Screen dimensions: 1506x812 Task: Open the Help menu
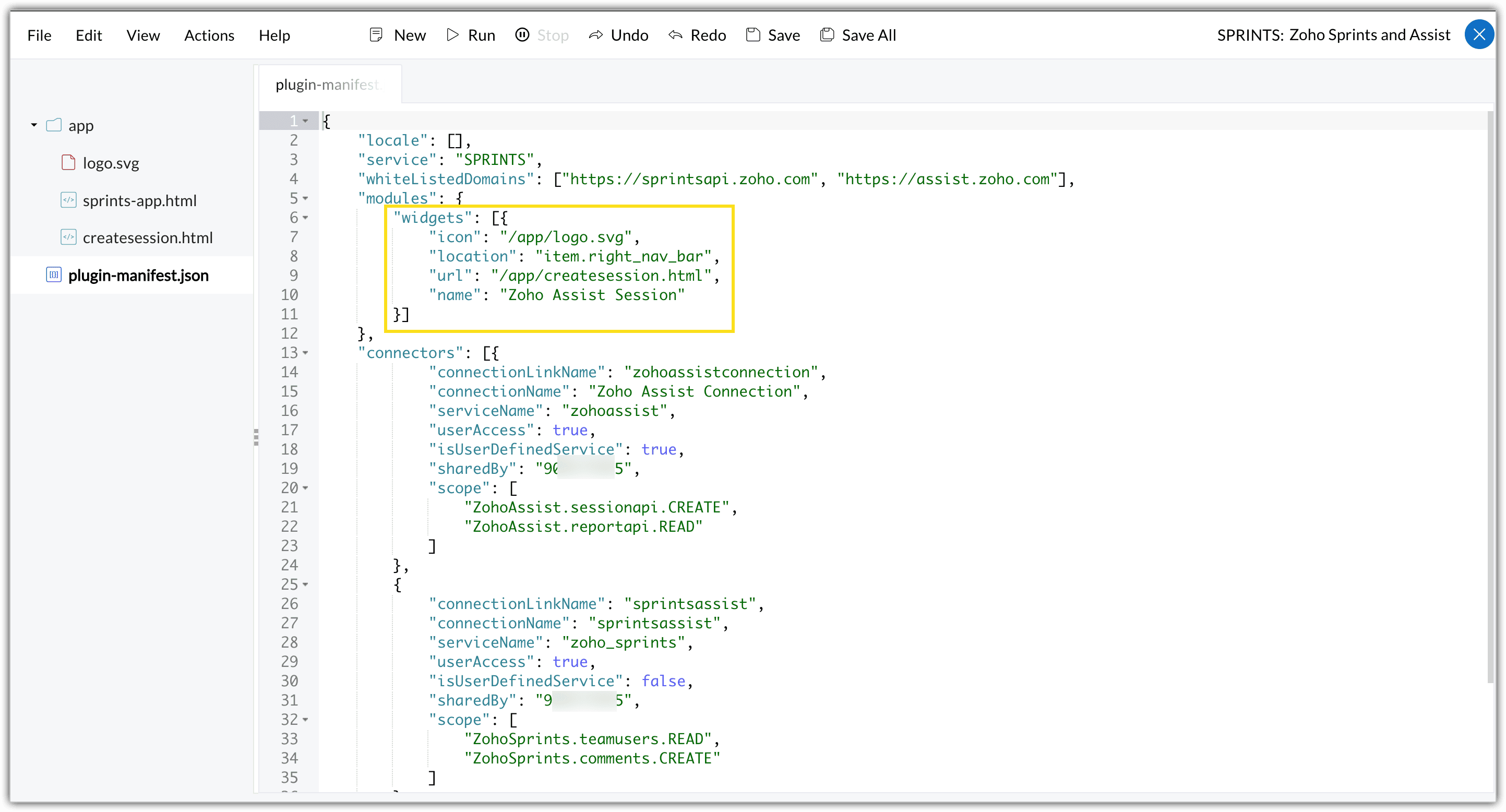[274, 35]
